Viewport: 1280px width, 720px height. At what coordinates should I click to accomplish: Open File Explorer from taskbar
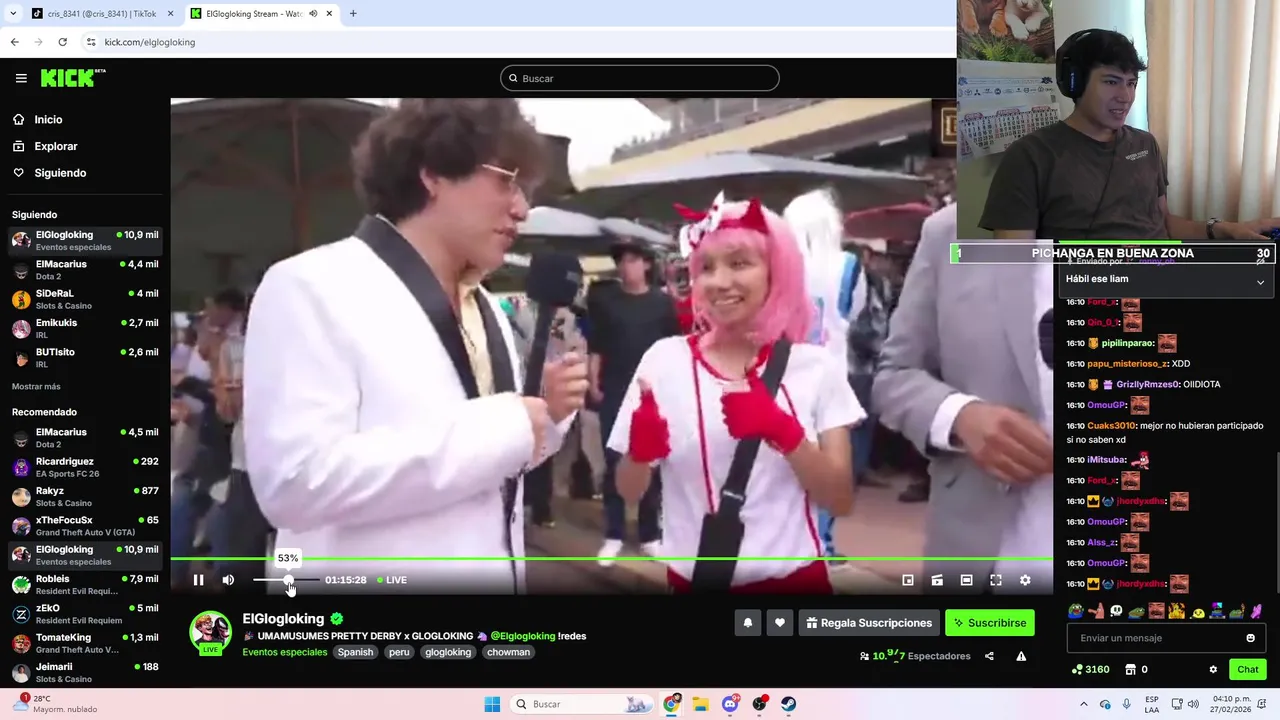coord(701,704)
